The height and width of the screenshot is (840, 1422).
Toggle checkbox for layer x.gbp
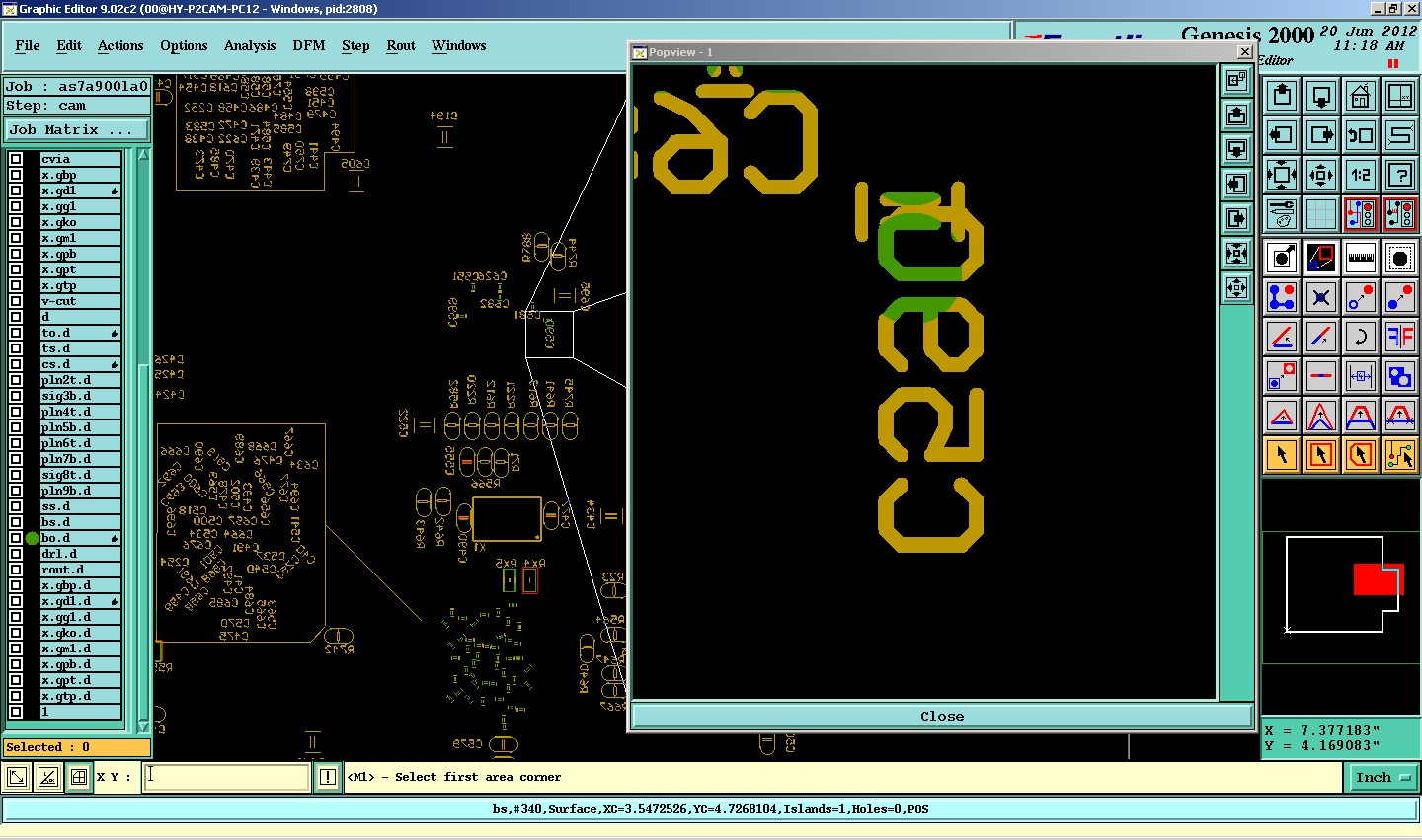(x=16, y=175)
